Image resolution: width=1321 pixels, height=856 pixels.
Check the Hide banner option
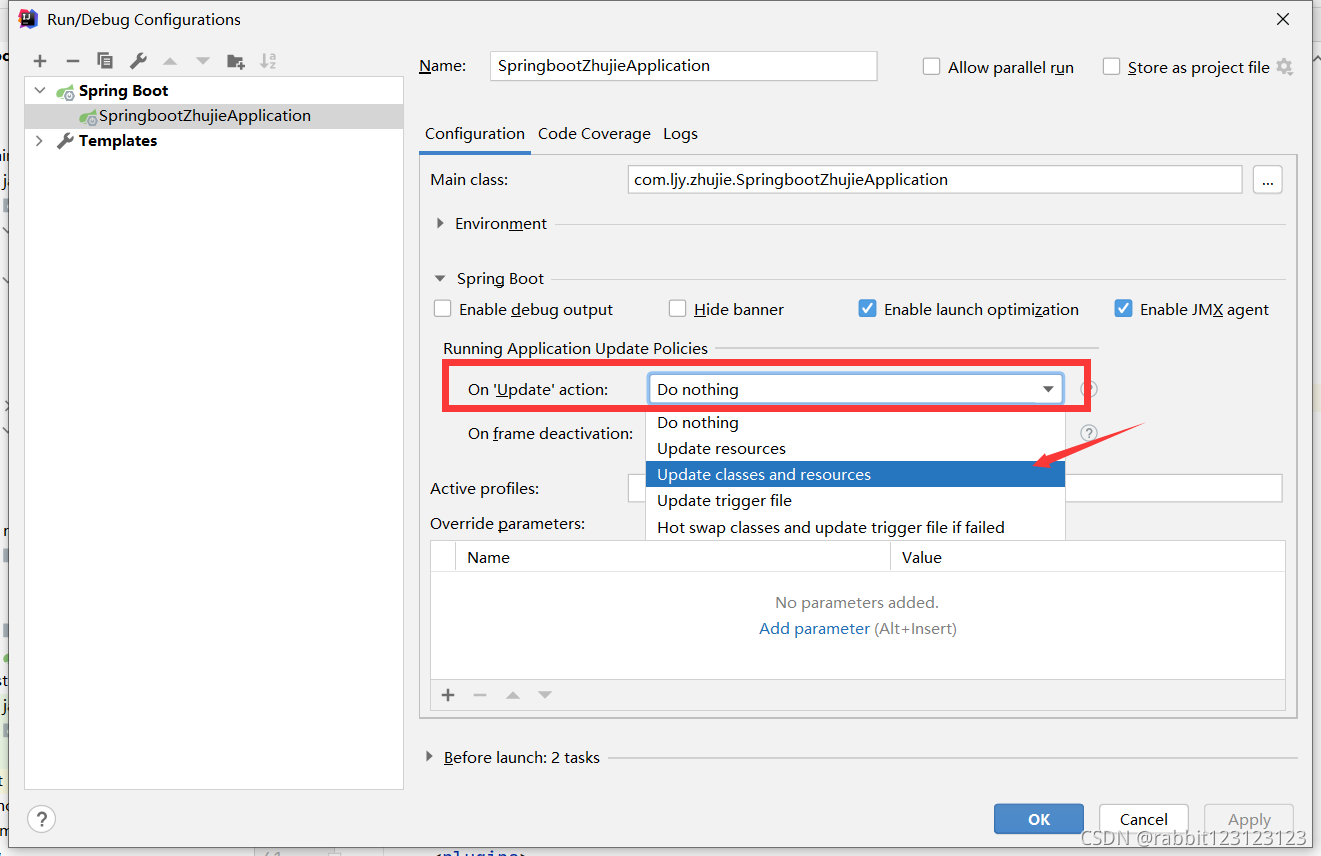click(677, 309)
